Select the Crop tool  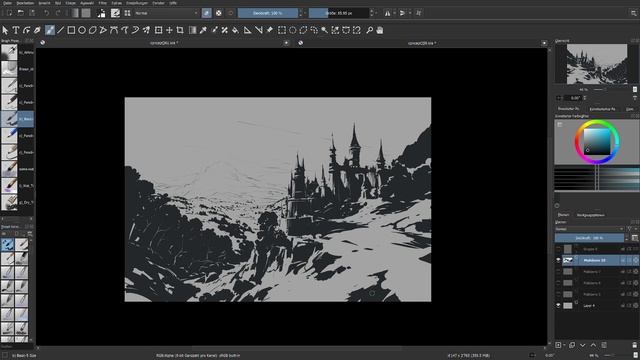point(180,30)
